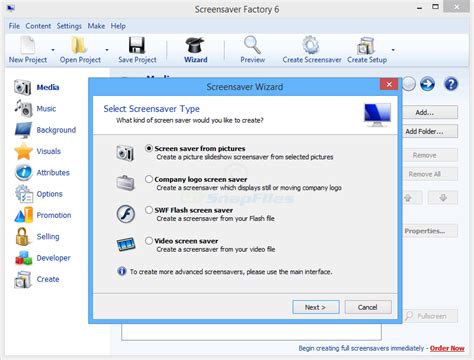Click the Add Folder... button

(x=430, y=131)
